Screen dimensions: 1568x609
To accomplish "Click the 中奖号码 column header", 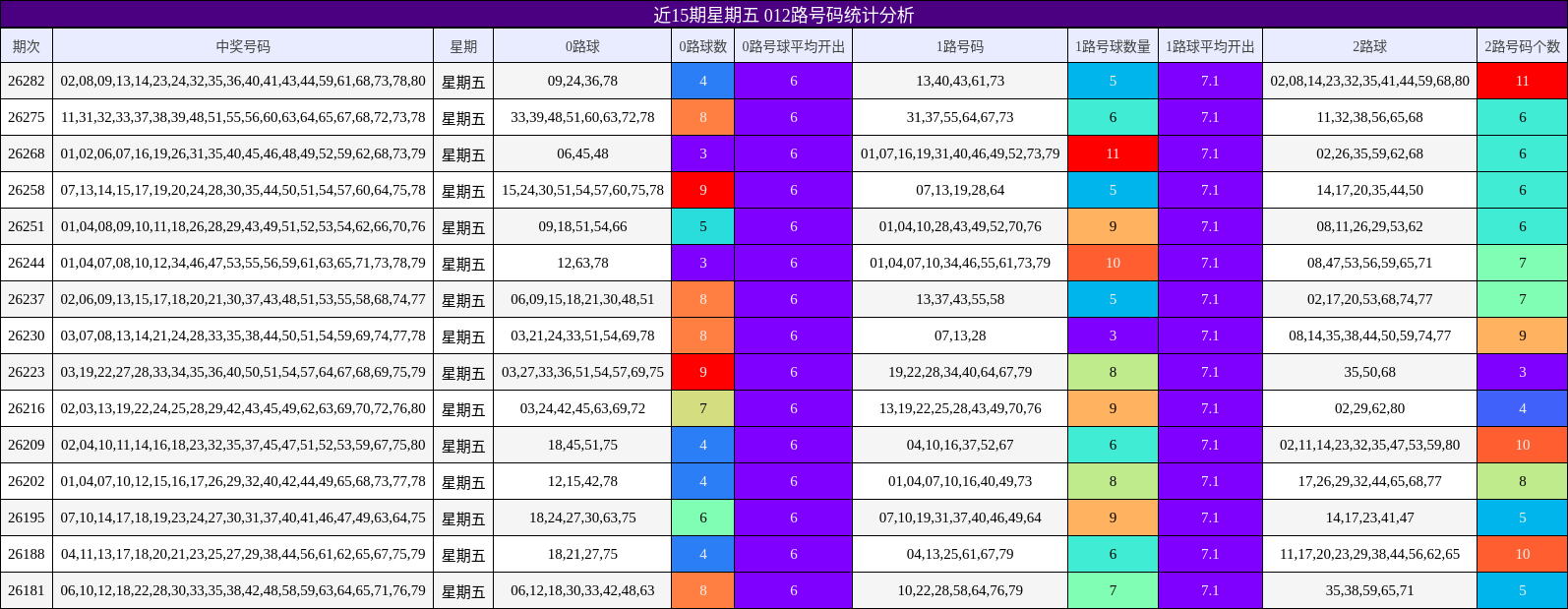I will (243, 46).
